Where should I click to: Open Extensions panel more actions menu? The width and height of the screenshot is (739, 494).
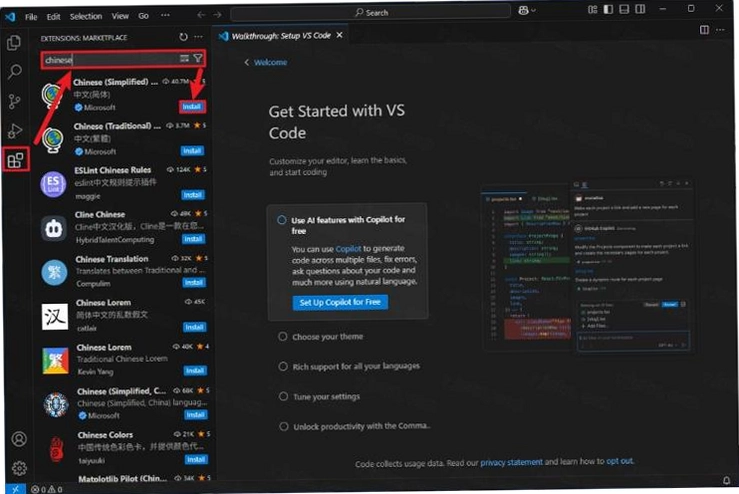click(x=198, y=37)
